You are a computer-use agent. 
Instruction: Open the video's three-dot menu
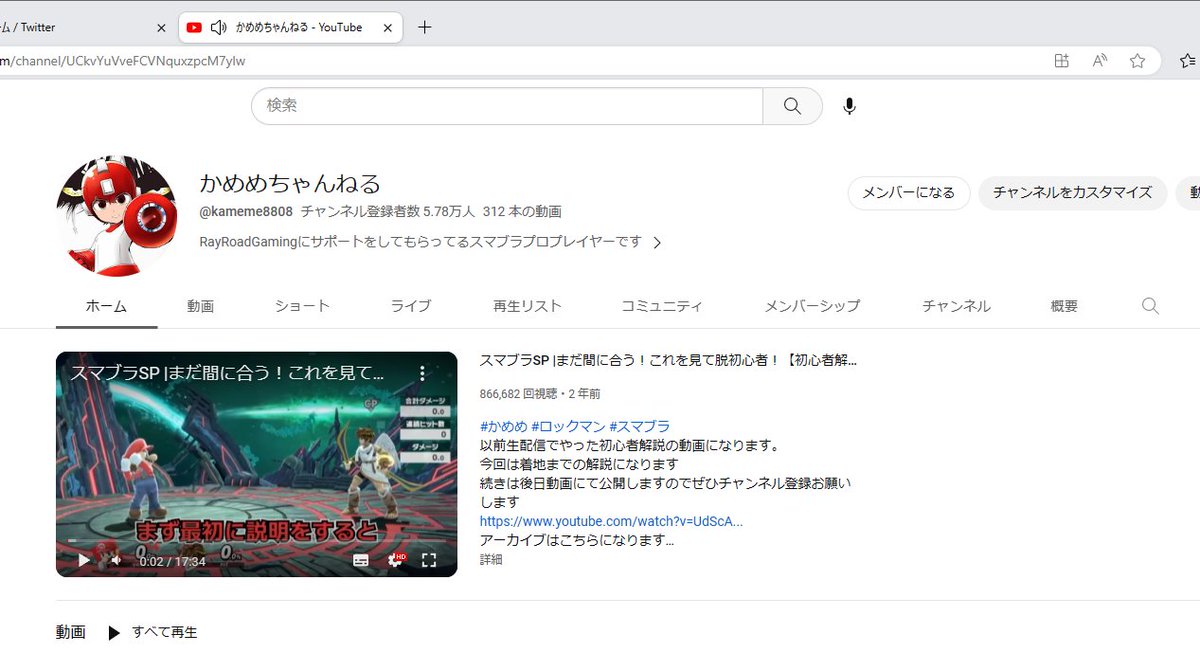point(422,373)
